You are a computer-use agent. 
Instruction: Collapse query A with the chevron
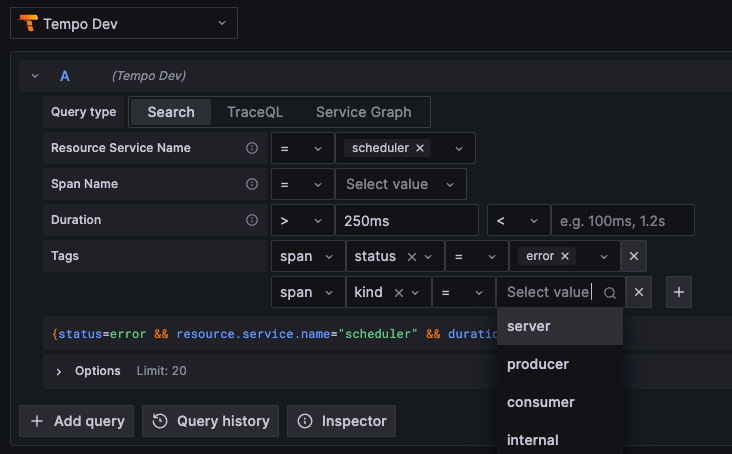pyautogui.click(x=35, y=76)
